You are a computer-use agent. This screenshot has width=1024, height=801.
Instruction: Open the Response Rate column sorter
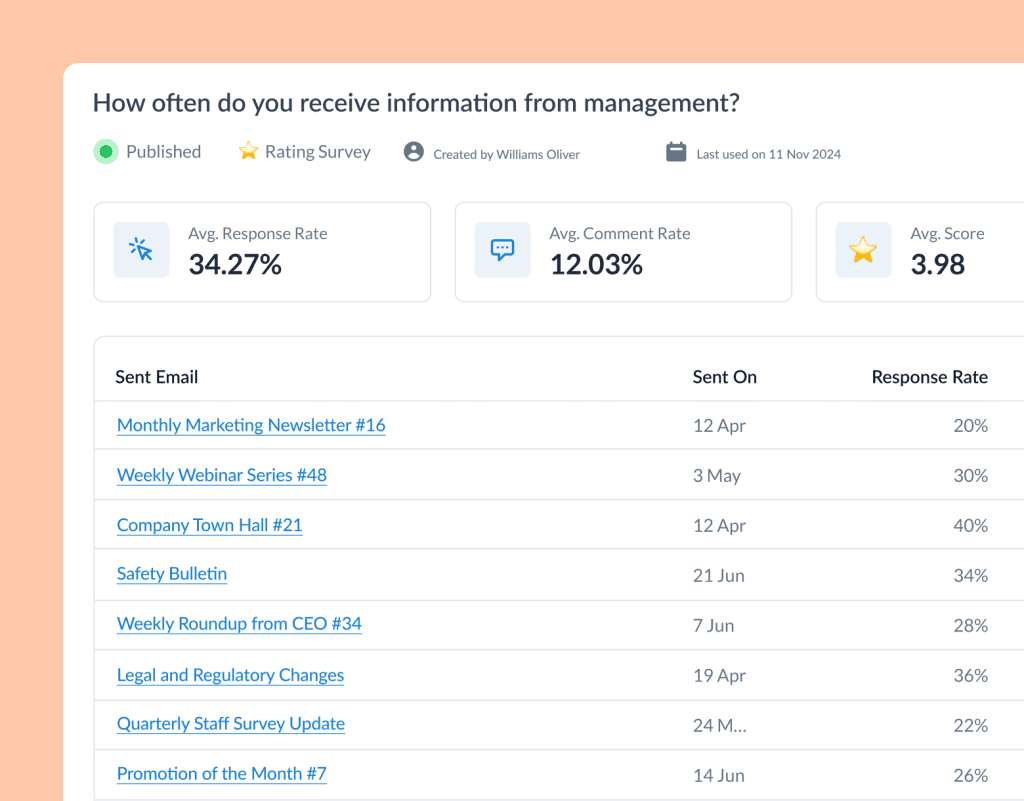[x=929, y=377]
